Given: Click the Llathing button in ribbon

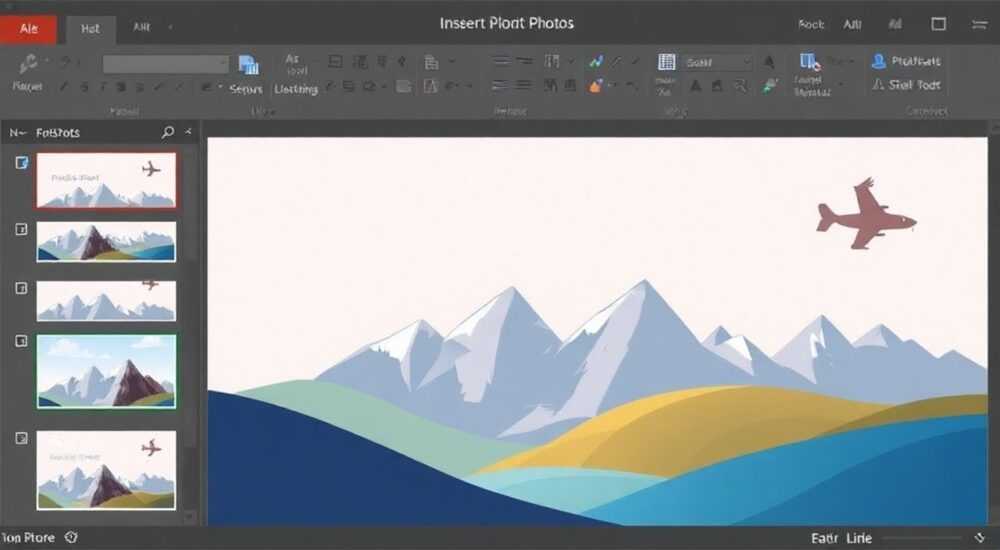Looking at the screenshot, I should [x=296, y=89].
